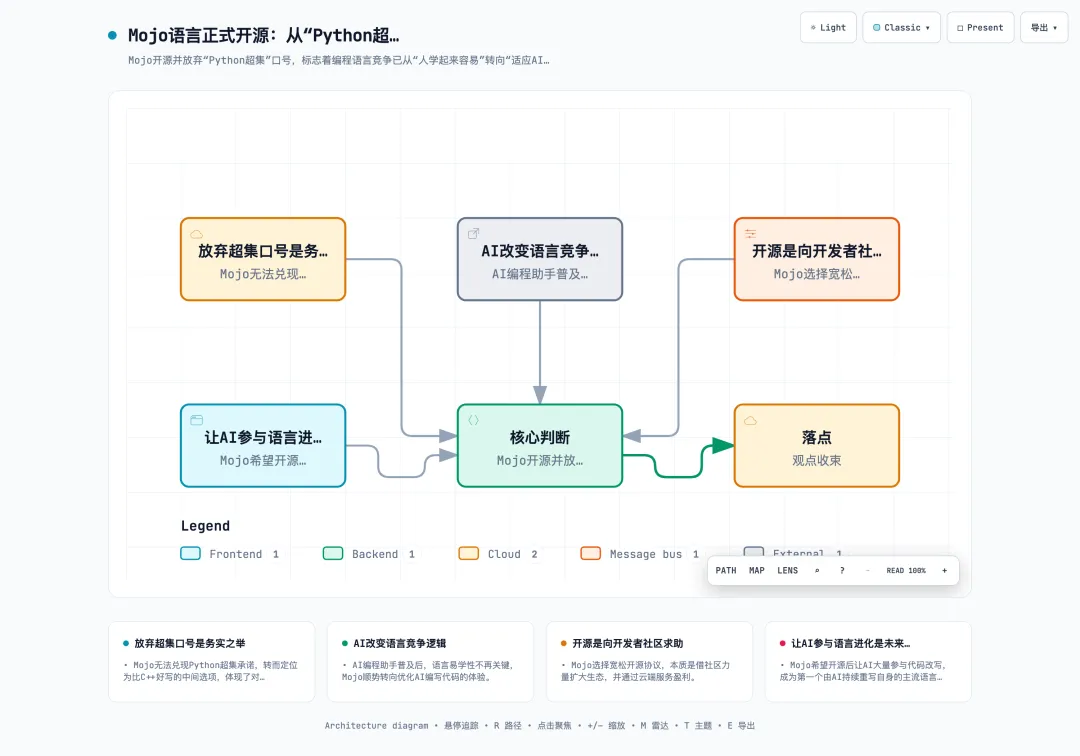Click the Backend legend label
Screen dimensions: 1080x756
pyautogui.click(x=375, y=554)
